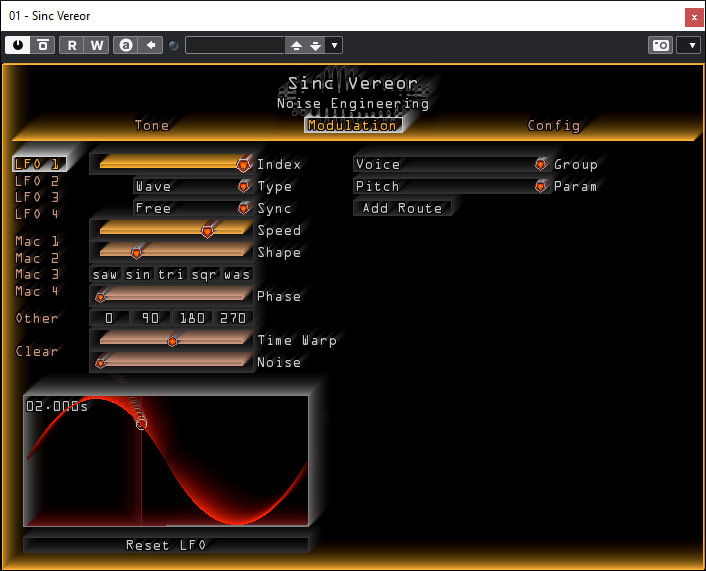Toggle the plugin activate power button
Image resolution: width=706 pixels, height=571 pixels.
pos(18,45)
